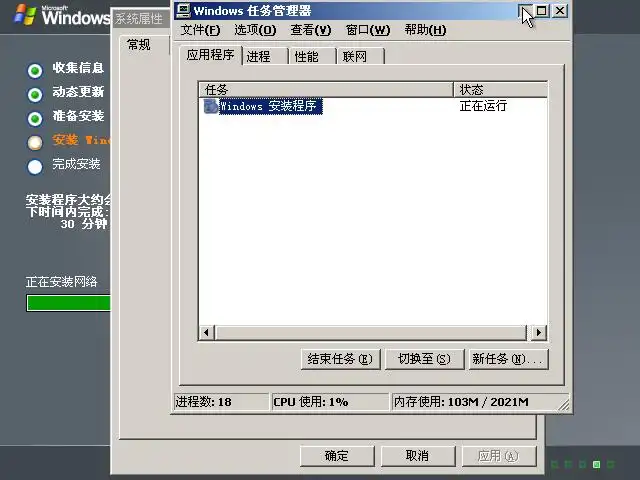Click the 正在运行 status cell
Screen dimensions: 640x480
483,106
